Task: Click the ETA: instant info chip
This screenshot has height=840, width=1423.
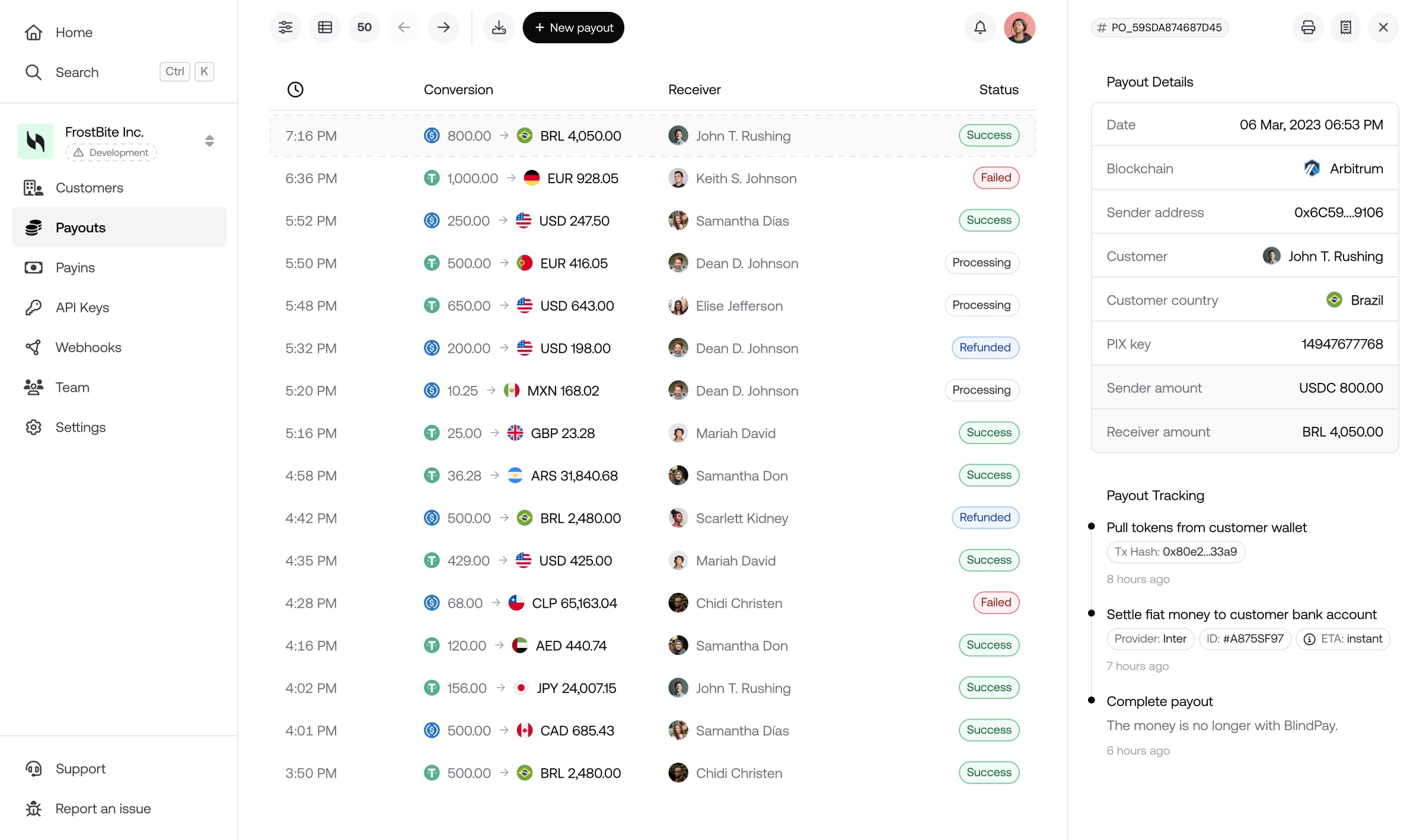Action: [x=1343, y=639]
